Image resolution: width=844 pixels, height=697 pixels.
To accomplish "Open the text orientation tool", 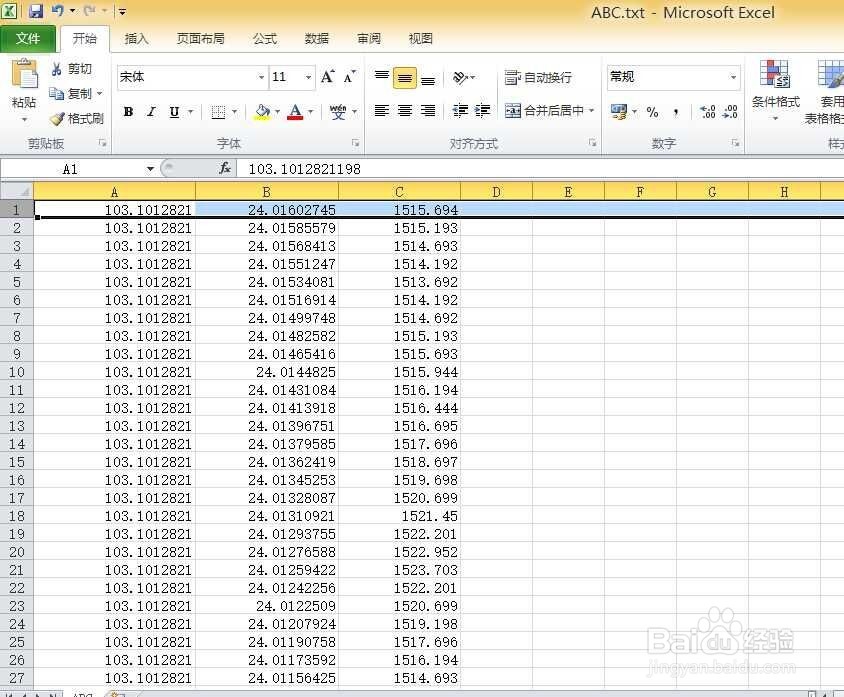I will (460, 78).
